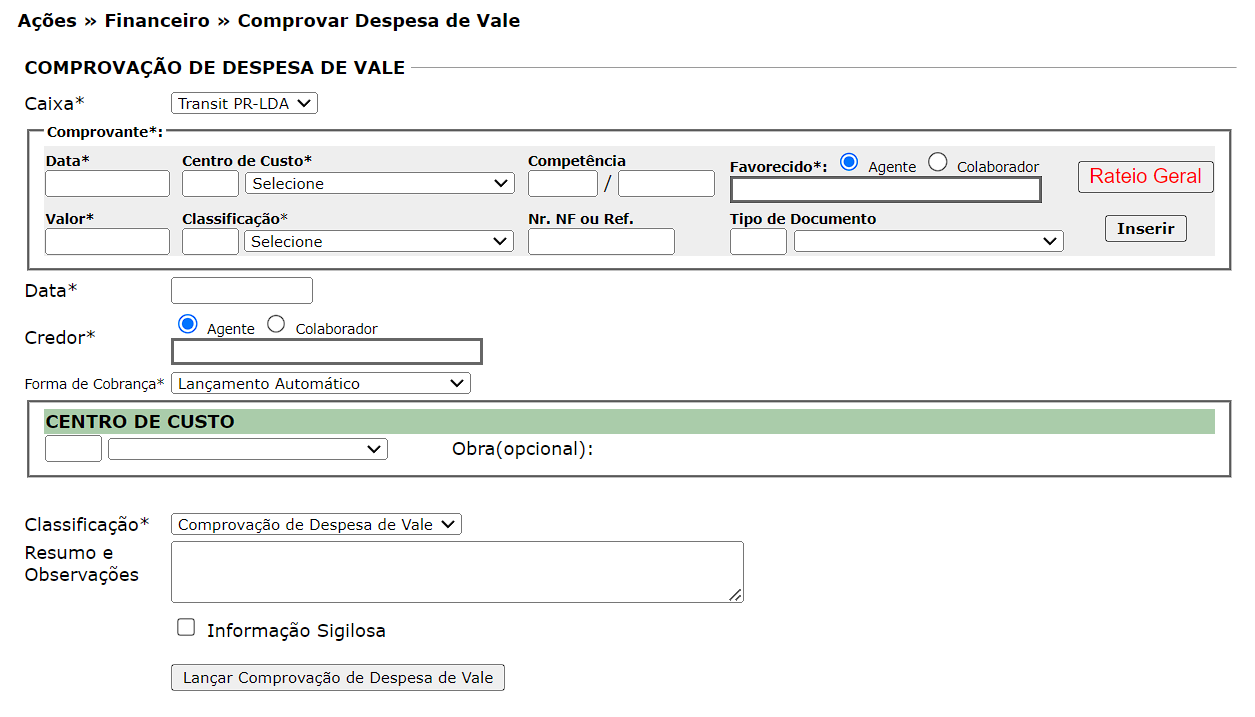Expand the Centro de Custo Selecione dropdown in Comprovante
Image resolution: width=1255 pixels, height=717 pixels.
pos(379,184)
